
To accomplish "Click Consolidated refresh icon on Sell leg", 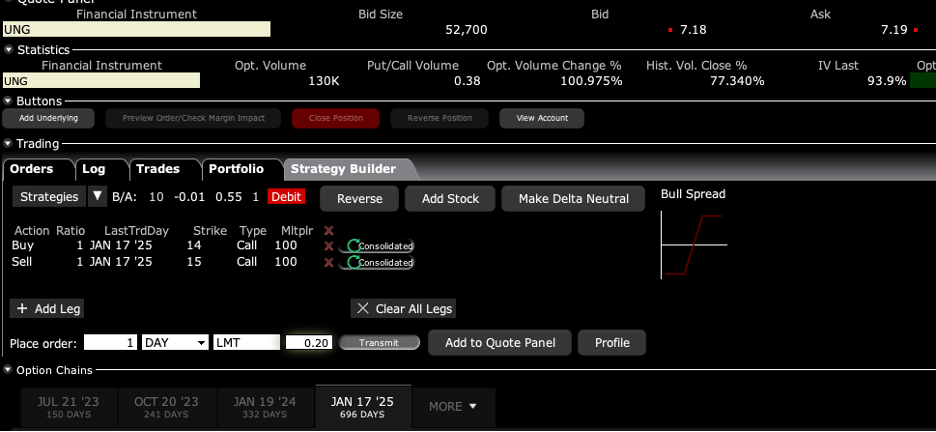I will (x=355, y=263).
